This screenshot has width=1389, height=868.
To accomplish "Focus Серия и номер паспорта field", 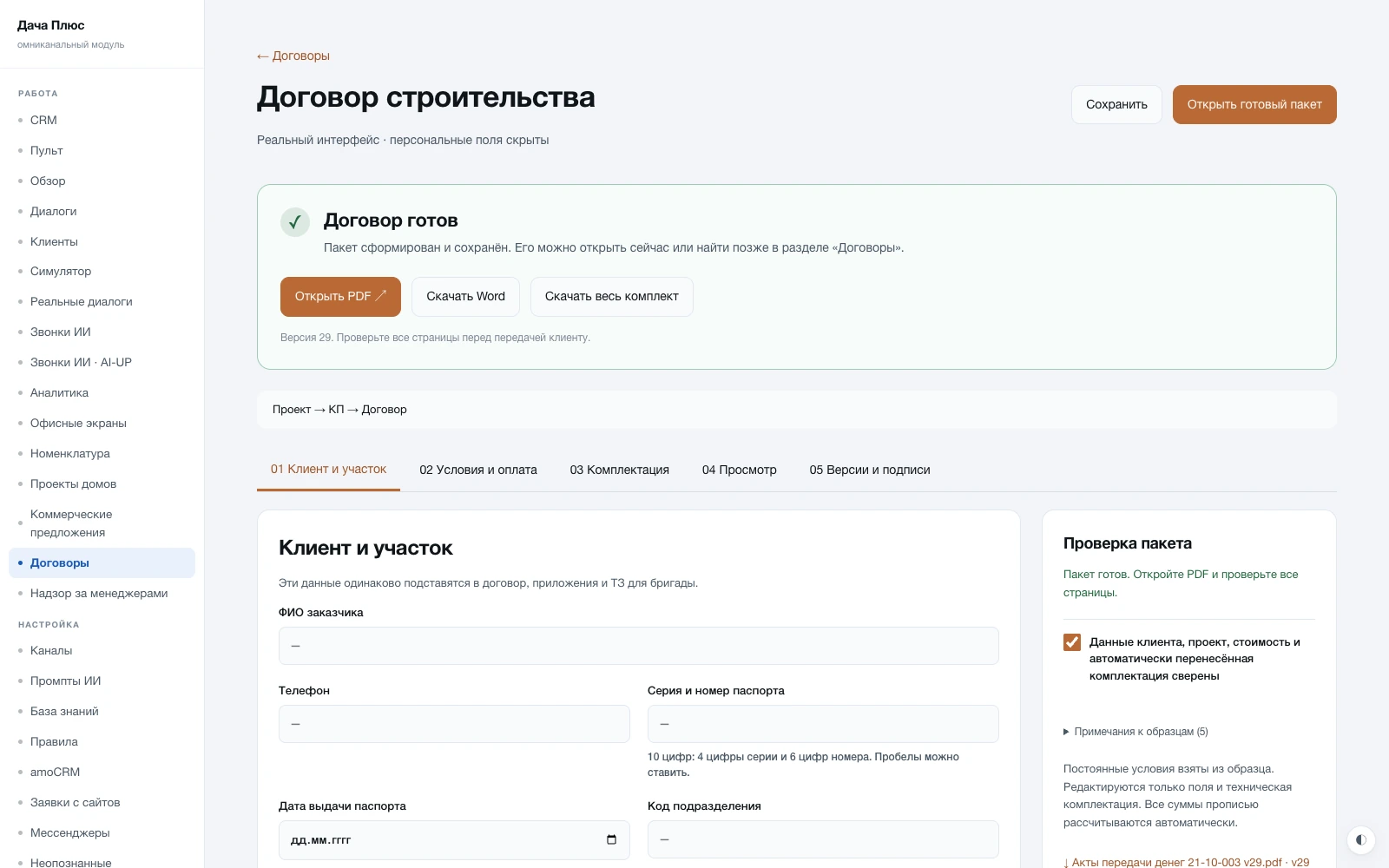I will 823,724.
